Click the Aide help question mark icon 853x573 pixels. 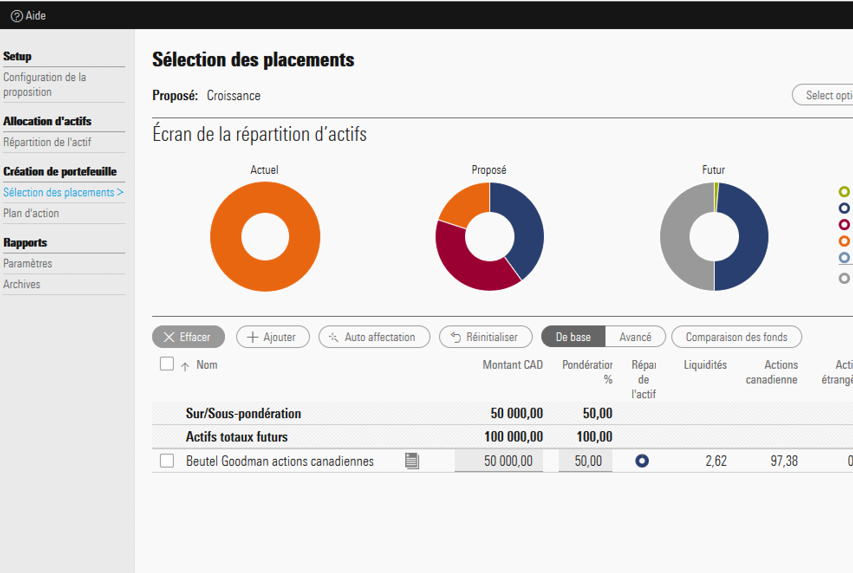[16, 16]
